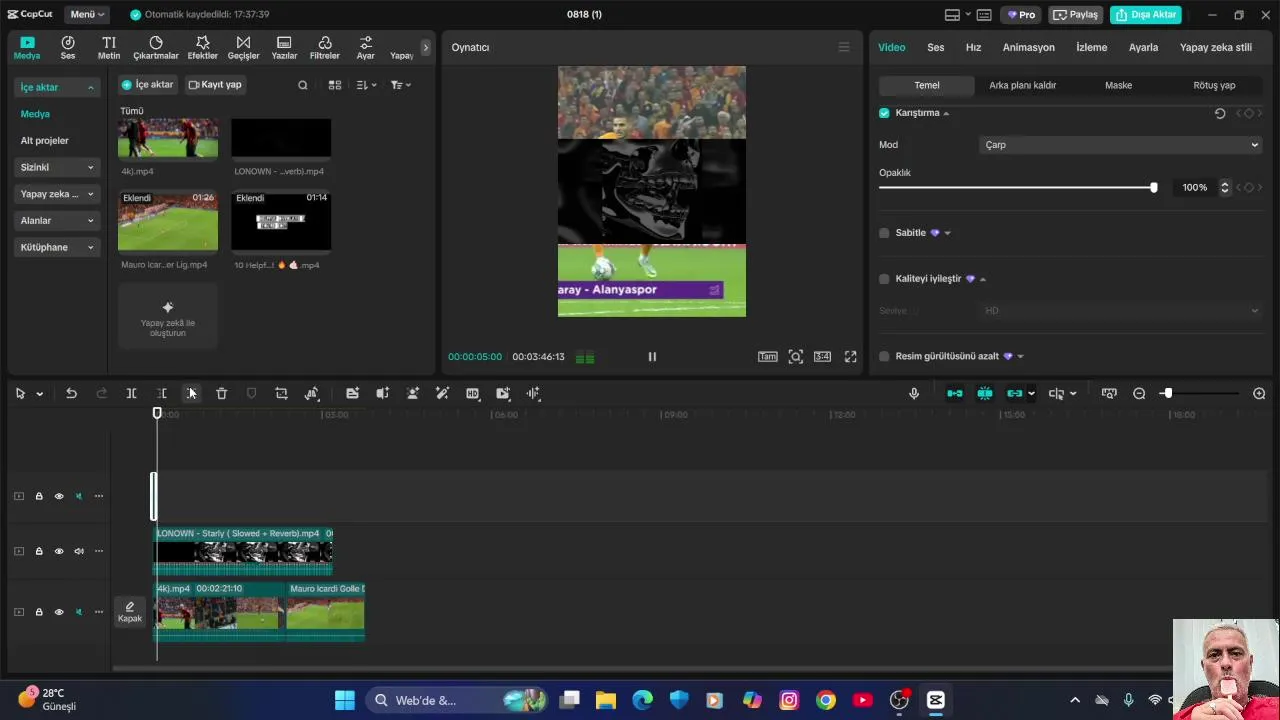The height and width of the screenshot is (720, 1280).
Task: Open the Efektler effects panel
Action: (202, 47)
